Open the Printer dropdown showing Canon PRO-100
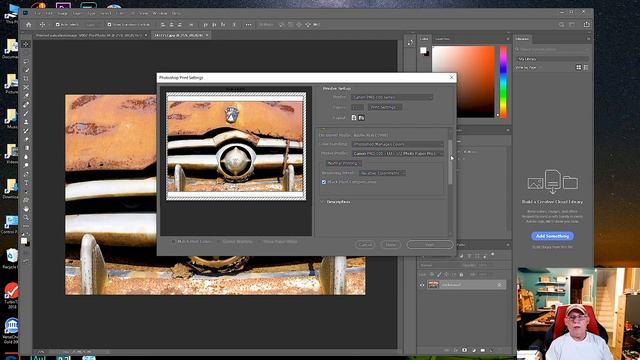 click(x=392, y=97)
